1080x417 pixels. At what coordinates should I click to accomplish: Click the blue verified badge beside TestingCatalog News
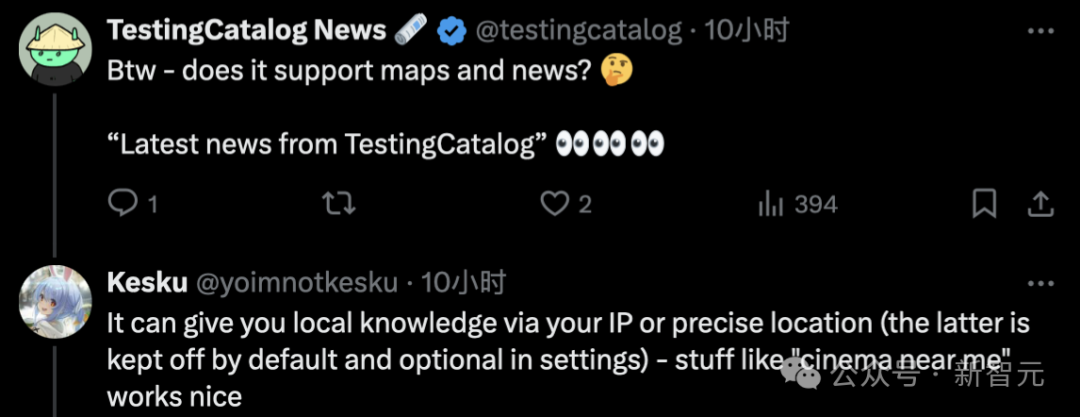(454, 31)
